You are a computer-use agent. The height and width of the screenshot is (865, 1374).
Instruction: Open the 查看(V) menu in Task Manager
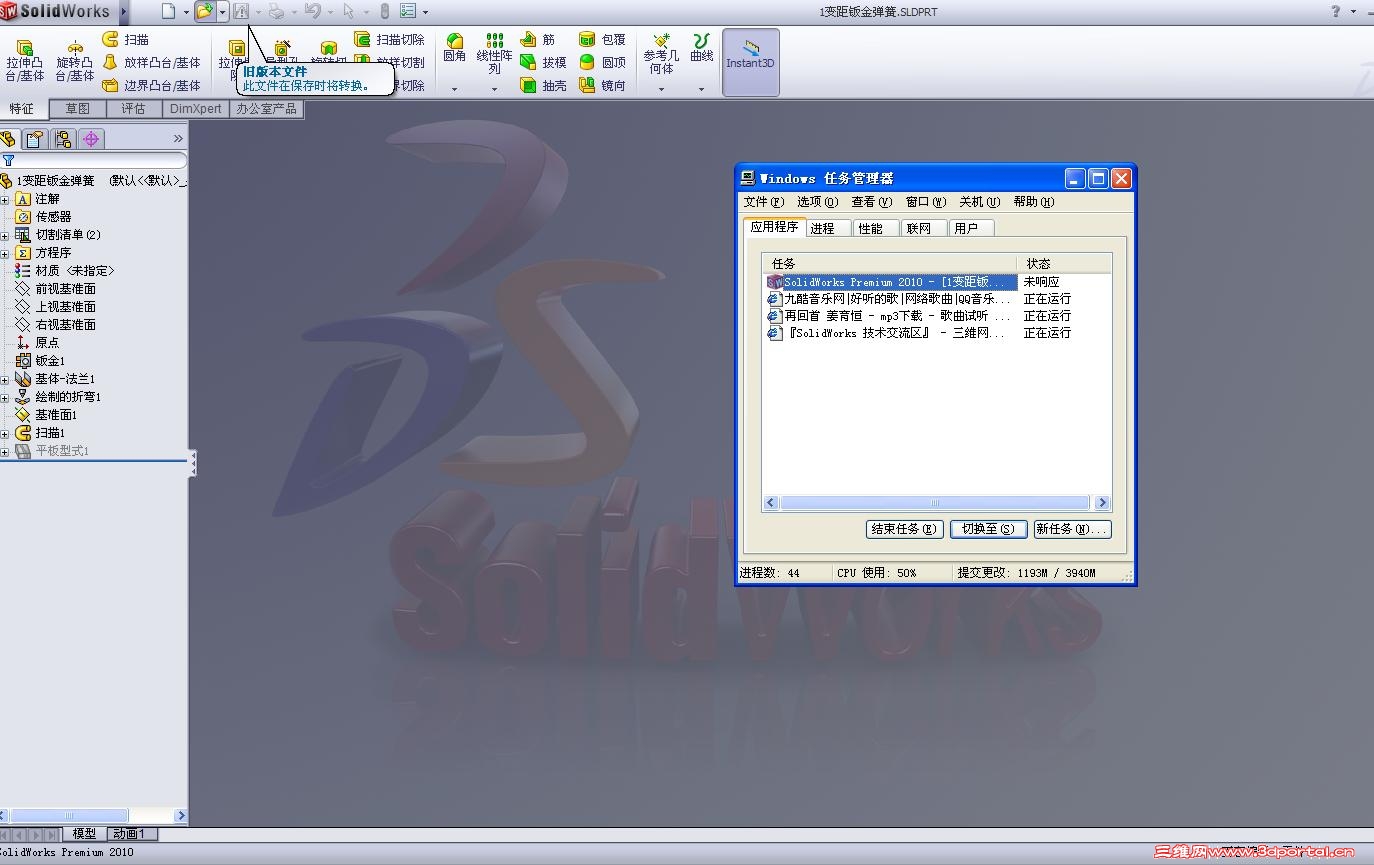coord(871,202)
